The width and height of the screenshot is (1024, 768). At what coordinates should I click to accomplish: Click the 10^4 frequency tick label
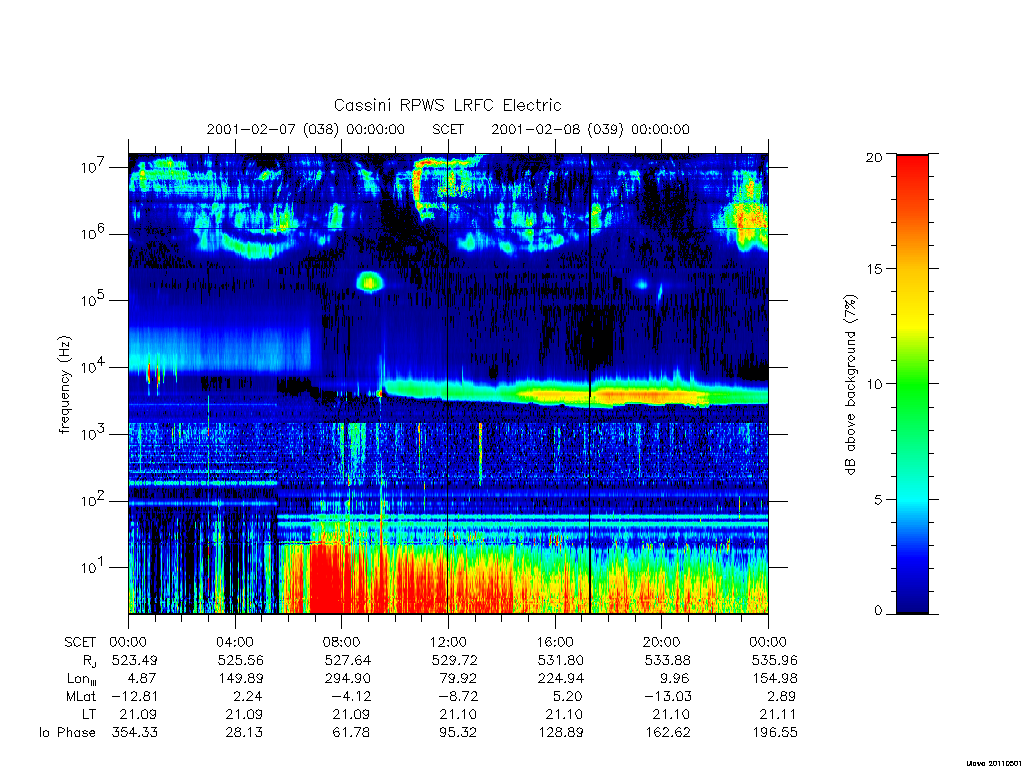coord(93,367)
